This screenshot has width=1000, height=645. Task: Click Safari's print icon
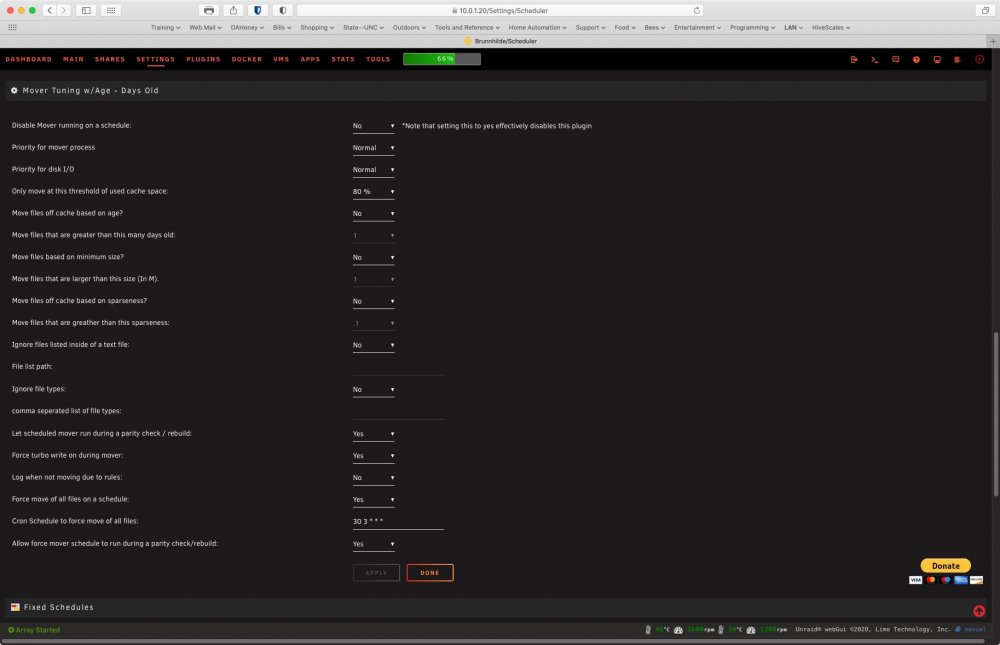click(x=209, y=10)
